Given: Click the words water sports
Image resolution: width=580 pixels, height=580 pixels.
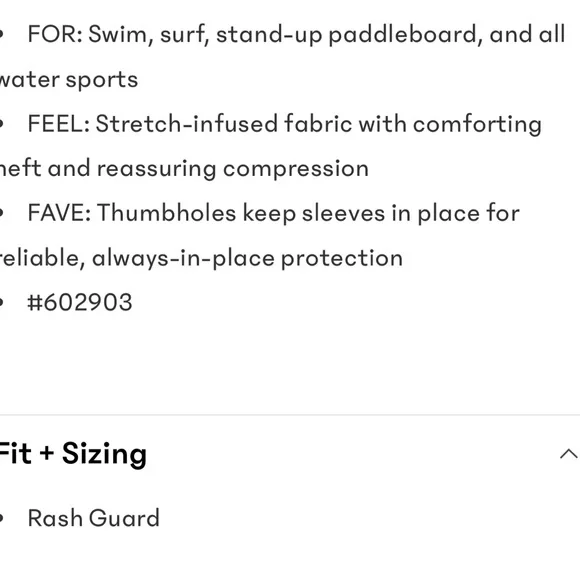Looking at the screenshot, I should (69, 81).
